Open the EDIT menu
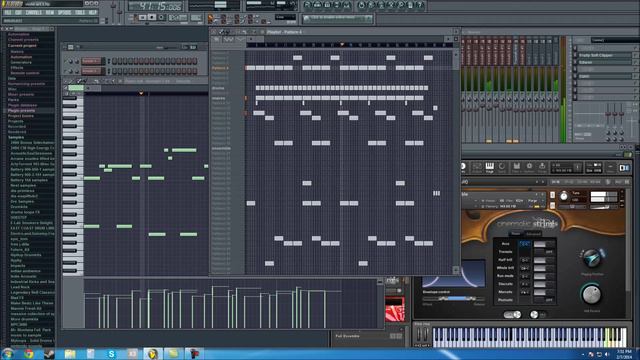Screen dimensions: 640x360 click(18, 13)
